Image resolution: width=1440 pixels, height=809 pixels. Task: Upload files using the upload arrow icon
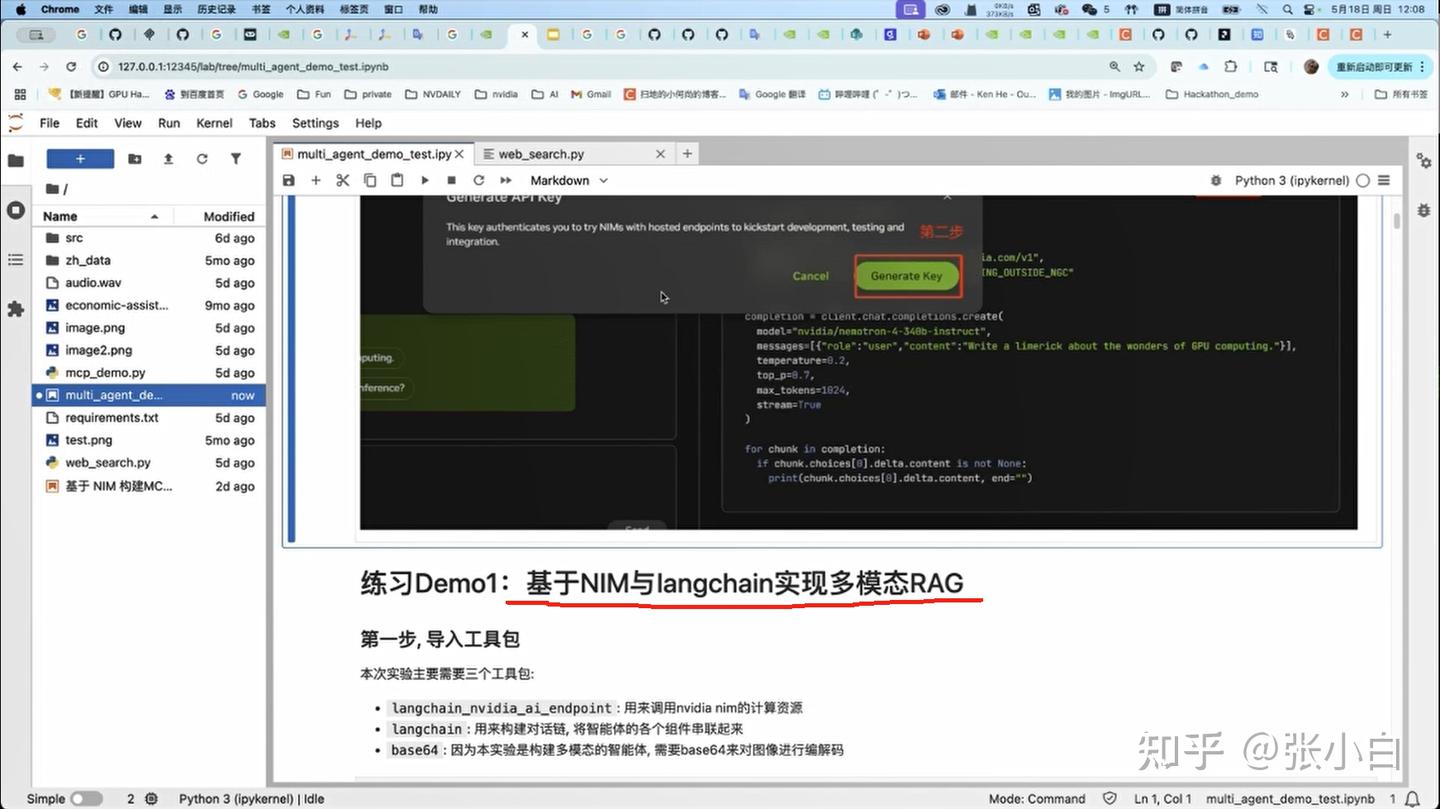[168, 159]
